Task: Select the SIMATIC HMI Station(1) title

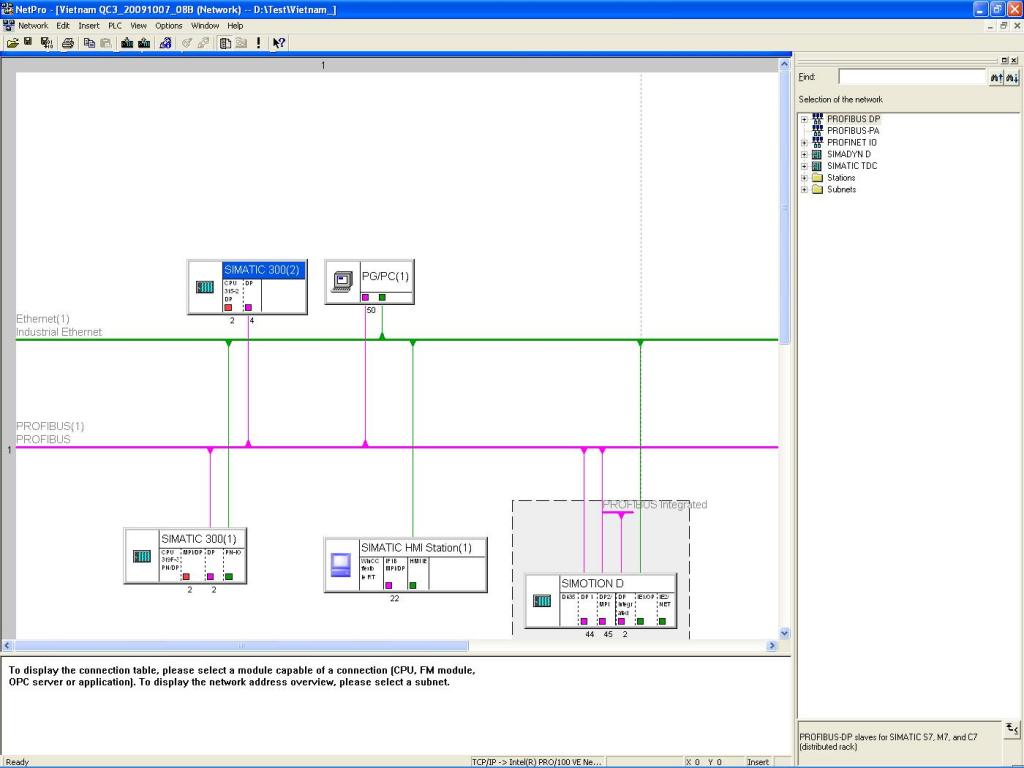Action: click(x=416, y=548)
